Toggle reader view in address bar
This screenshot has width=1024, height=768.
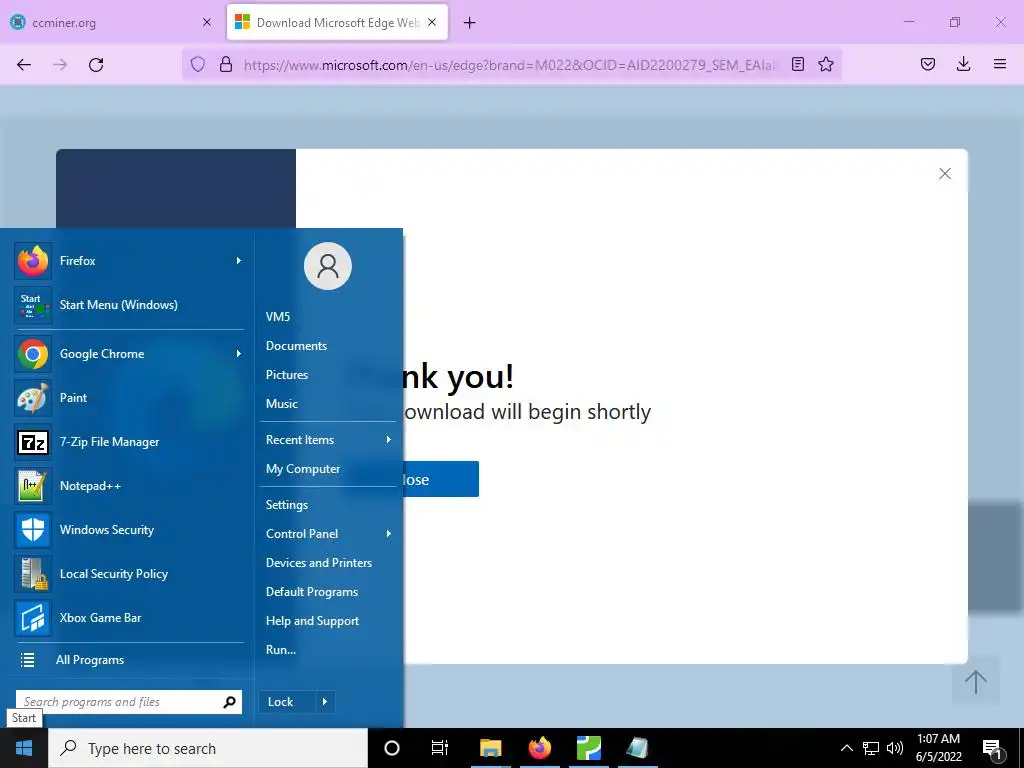(797, 65)
